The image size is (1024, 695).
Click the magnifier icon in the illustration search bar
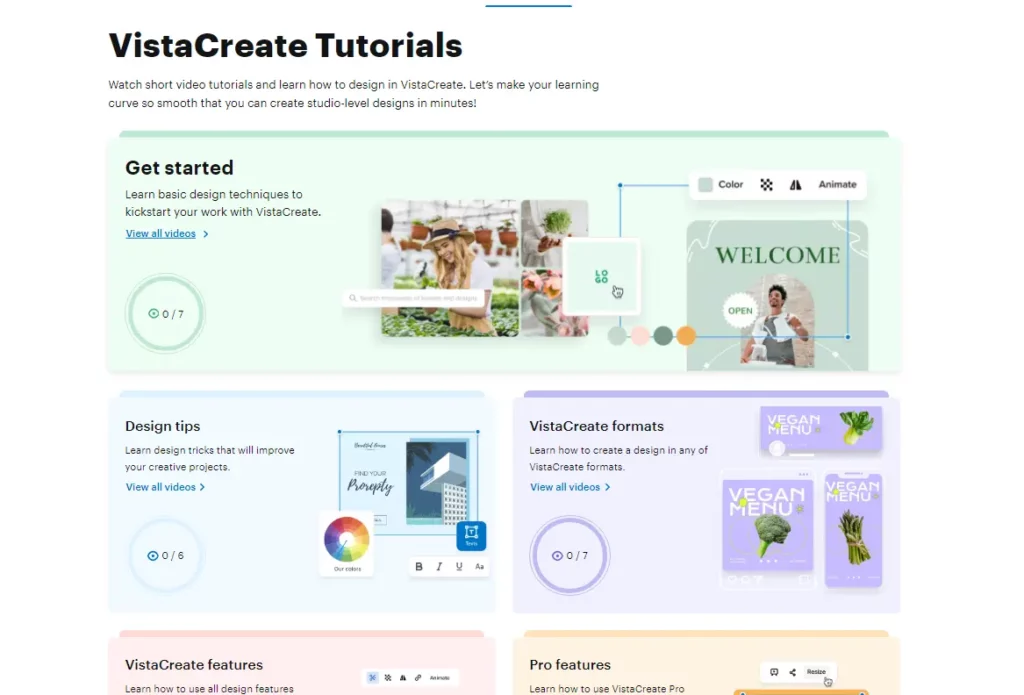[353, 298]
